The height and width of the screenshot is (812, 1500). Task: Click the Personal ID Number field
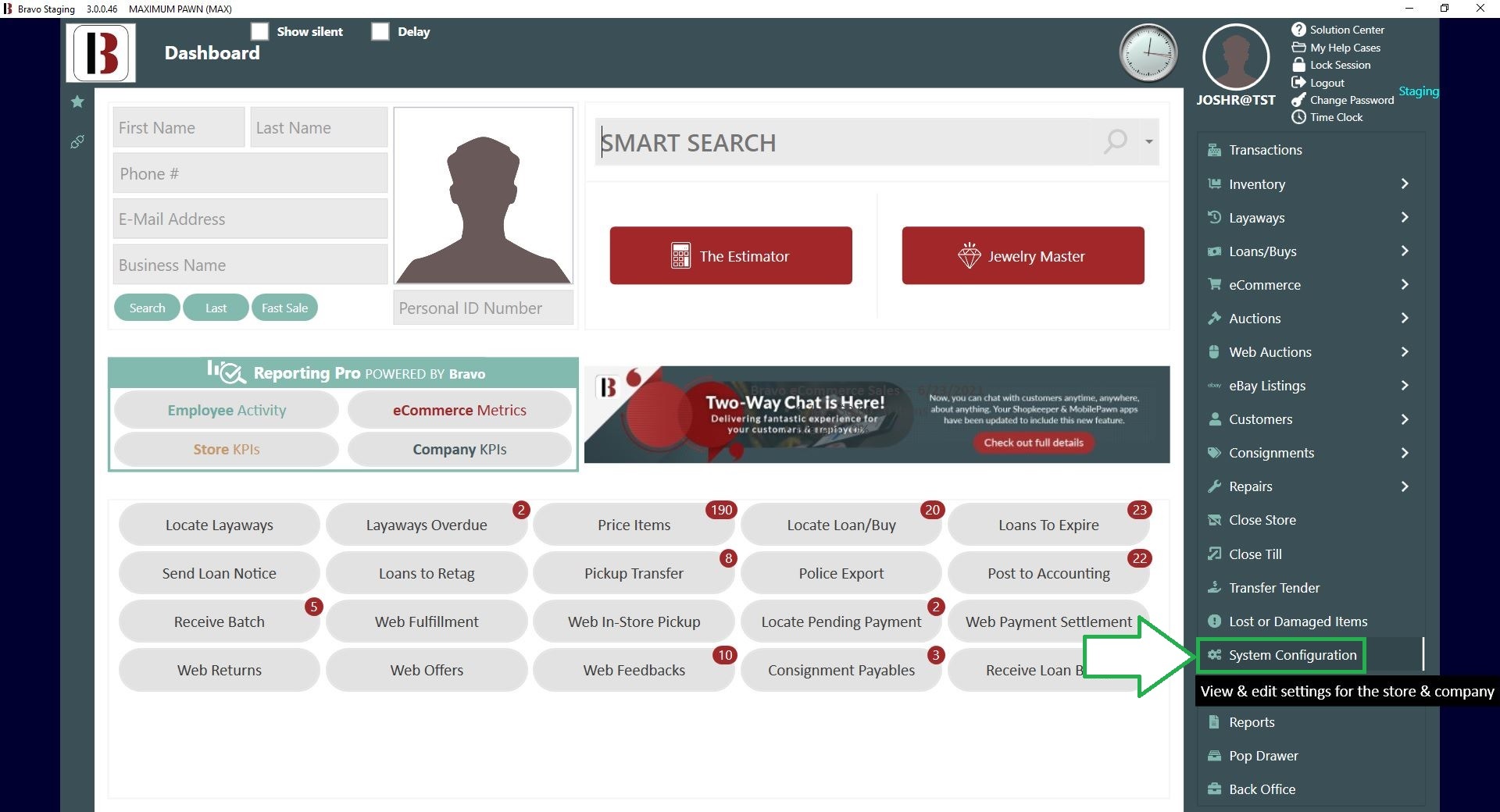(483, 308)
